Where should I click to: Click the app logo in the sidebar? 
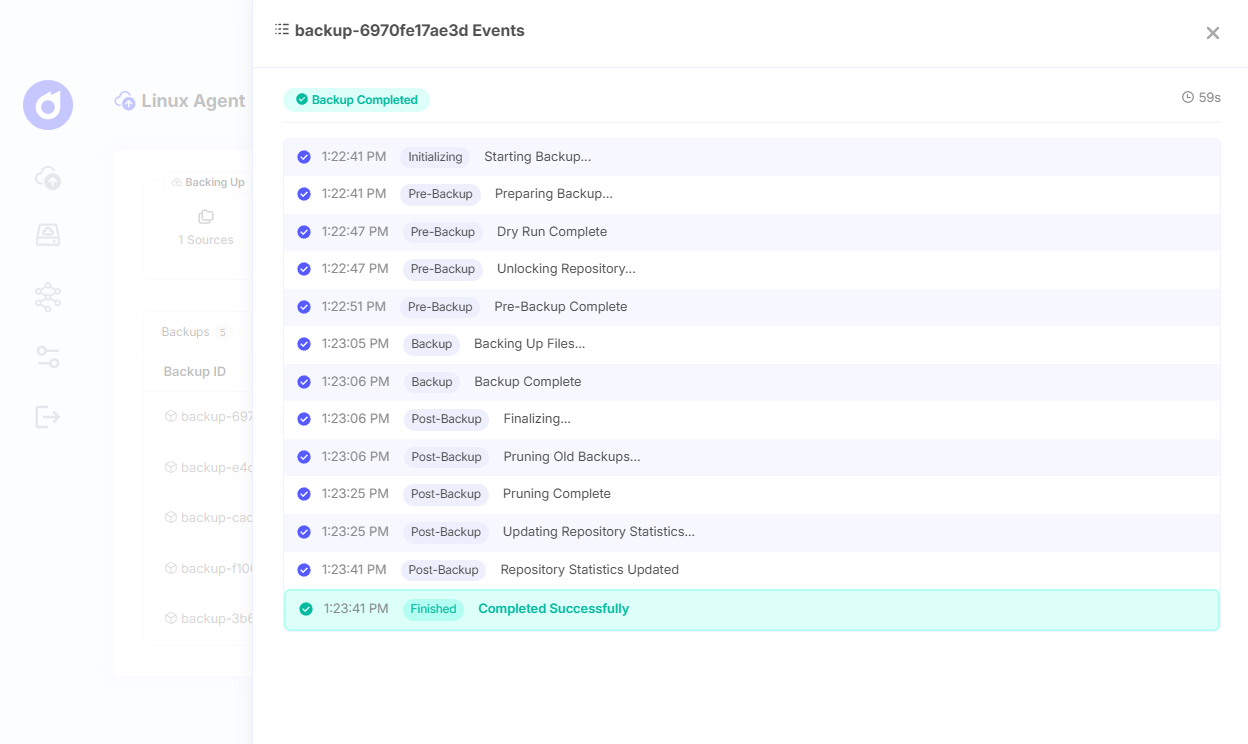click(48, 105)
